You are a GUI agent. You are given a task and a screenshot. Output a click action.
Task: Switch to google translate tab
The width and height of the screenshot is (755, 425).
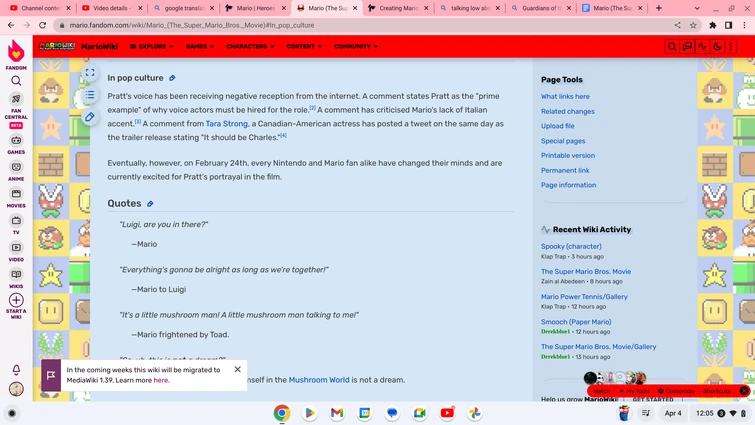click(183, 8)
